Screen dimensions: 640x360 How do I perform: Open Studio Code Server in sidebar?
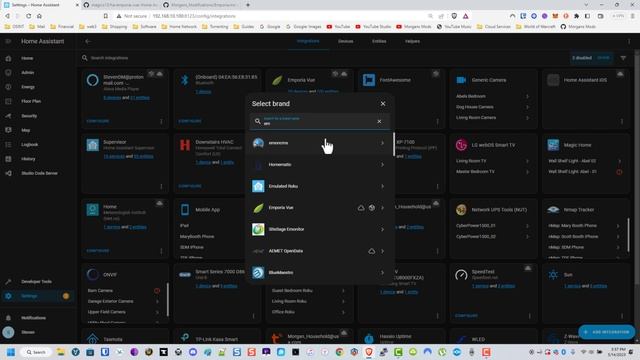[38, 173]
